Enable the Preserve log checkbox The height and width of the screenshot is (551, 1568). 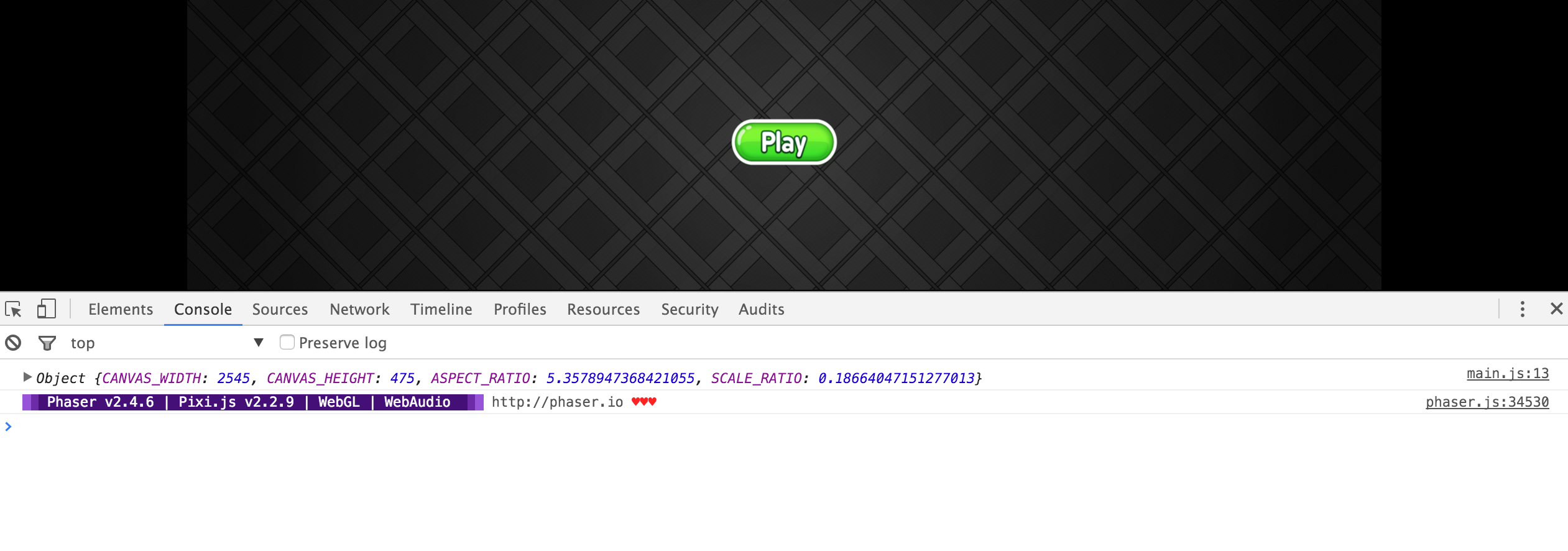pos(287,342)
